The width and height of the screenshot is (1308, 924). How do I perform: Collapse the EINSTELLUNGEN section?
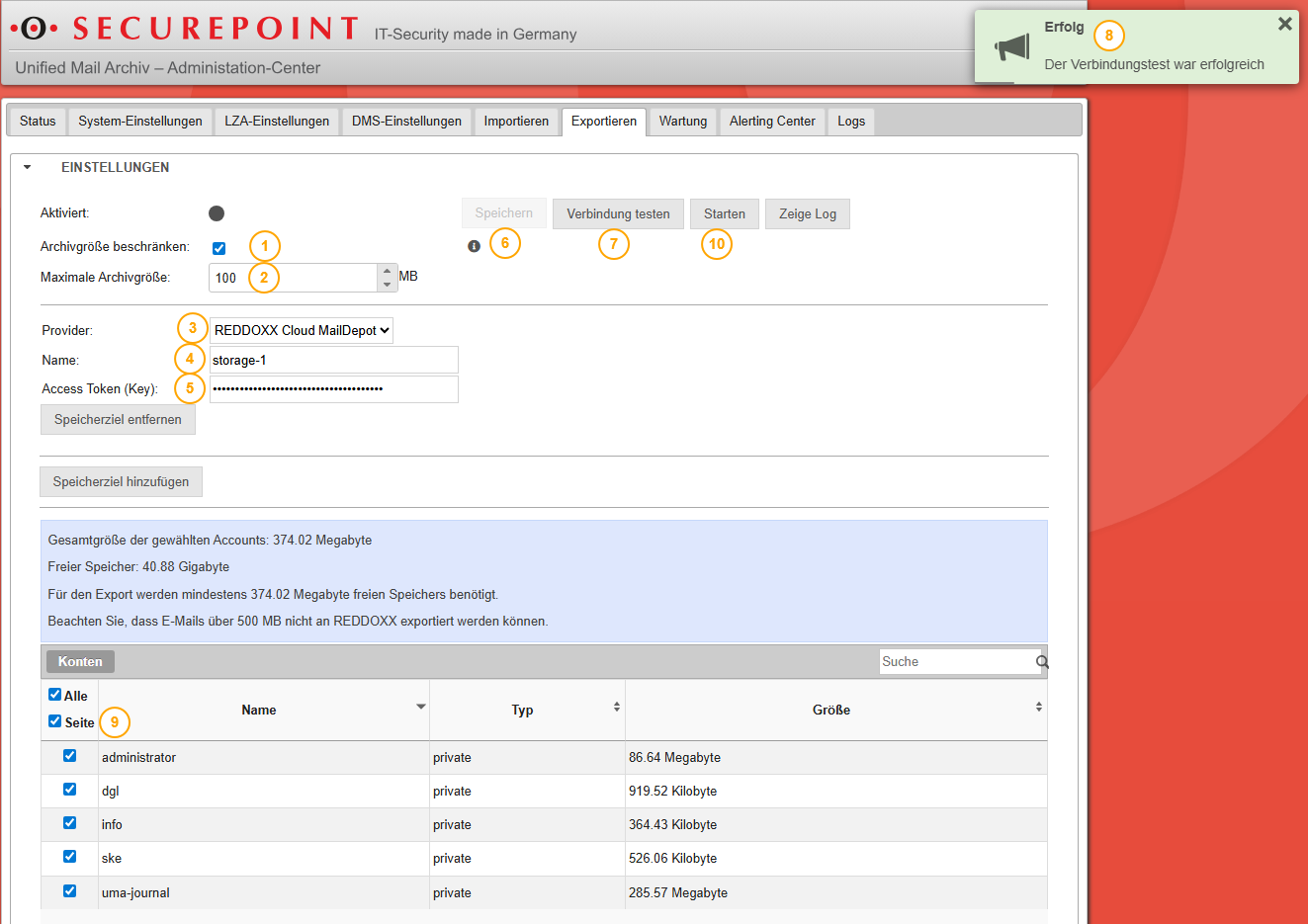point(28,168)
